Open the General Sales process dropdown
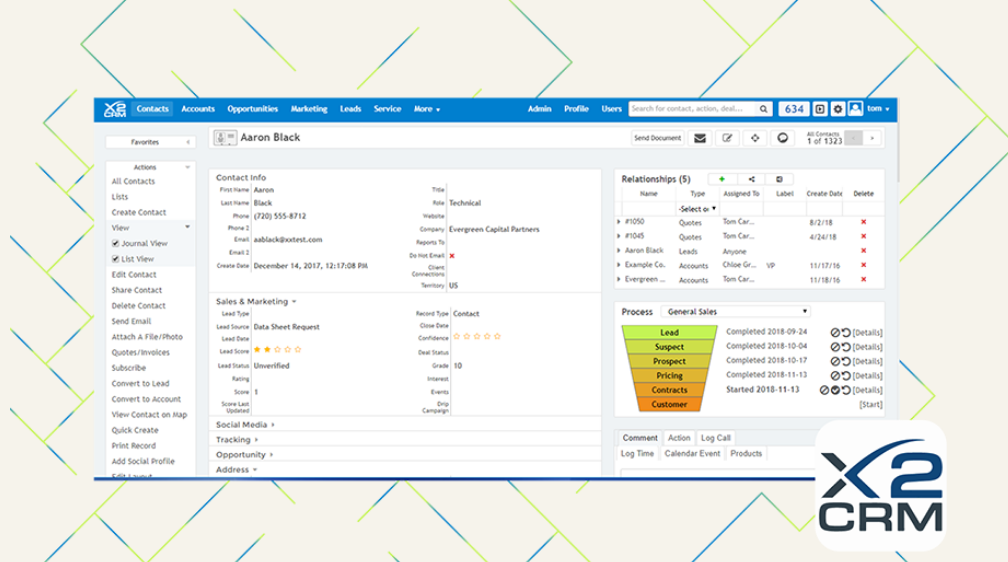This screenshot has width=1008, height=562. [736, 312]
